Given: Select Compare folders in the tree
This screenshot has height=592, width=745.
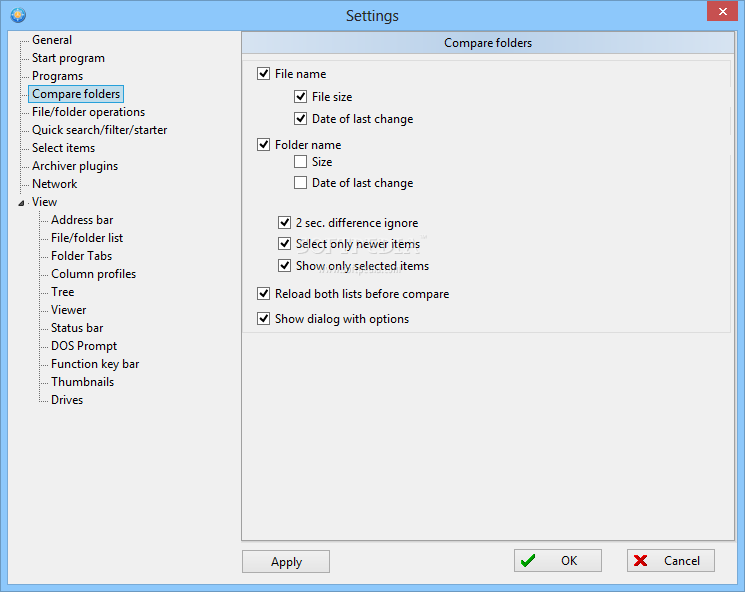Looking at the screenshot, I should pos(76,94).
